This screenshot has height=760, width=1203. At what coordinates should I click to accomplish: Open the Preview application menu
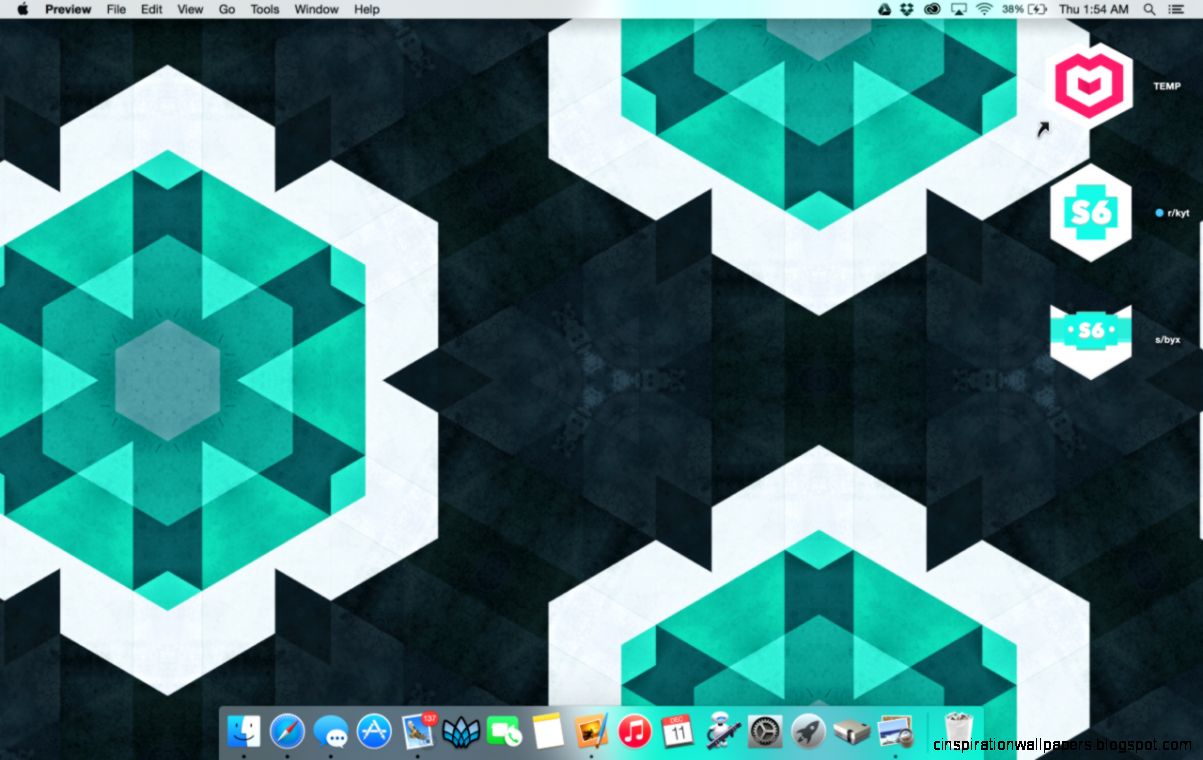point(68,9)
